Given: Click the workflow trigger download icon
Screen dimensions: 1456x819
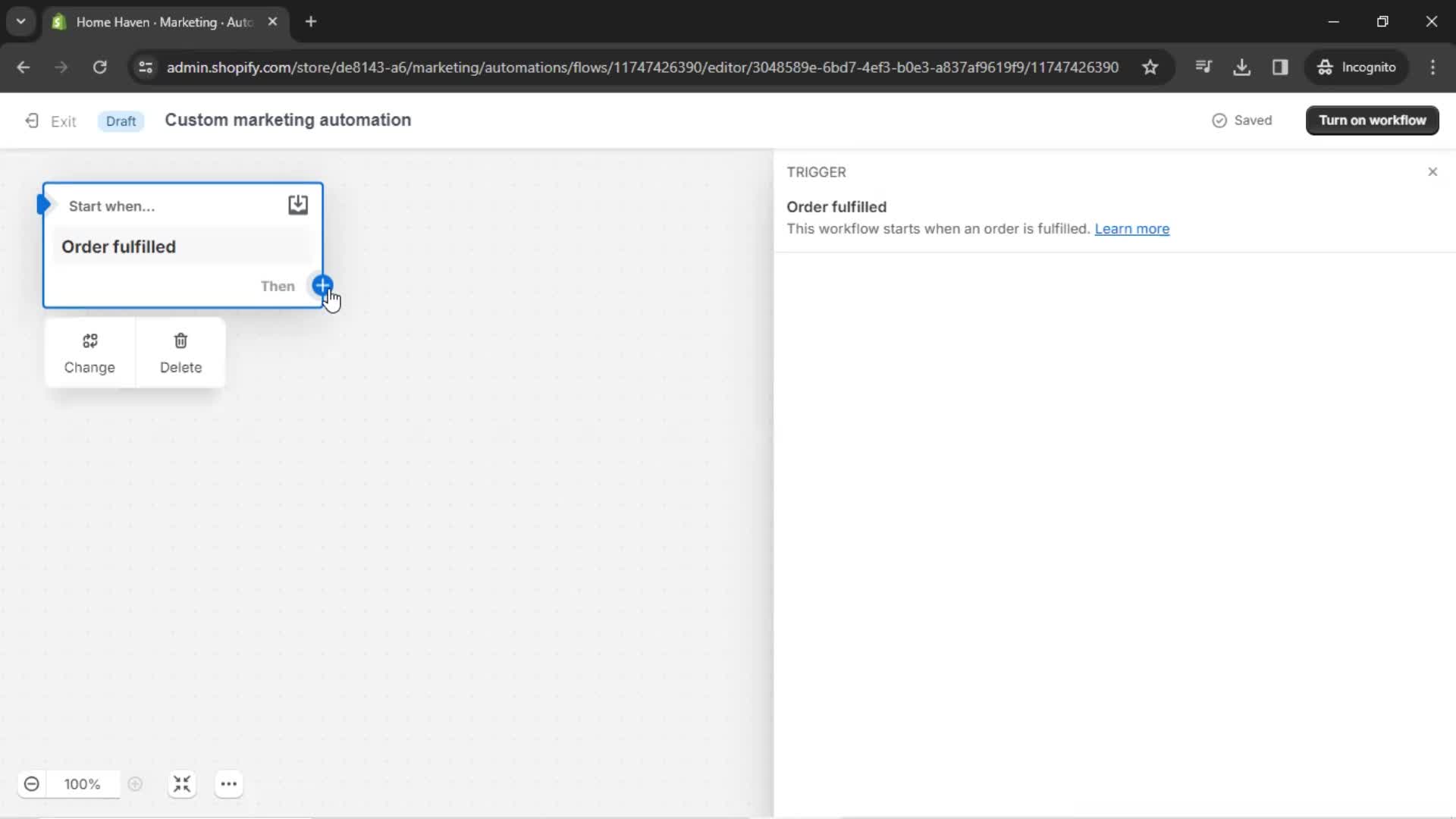Looking at the screenshot, I should point(298,205).
